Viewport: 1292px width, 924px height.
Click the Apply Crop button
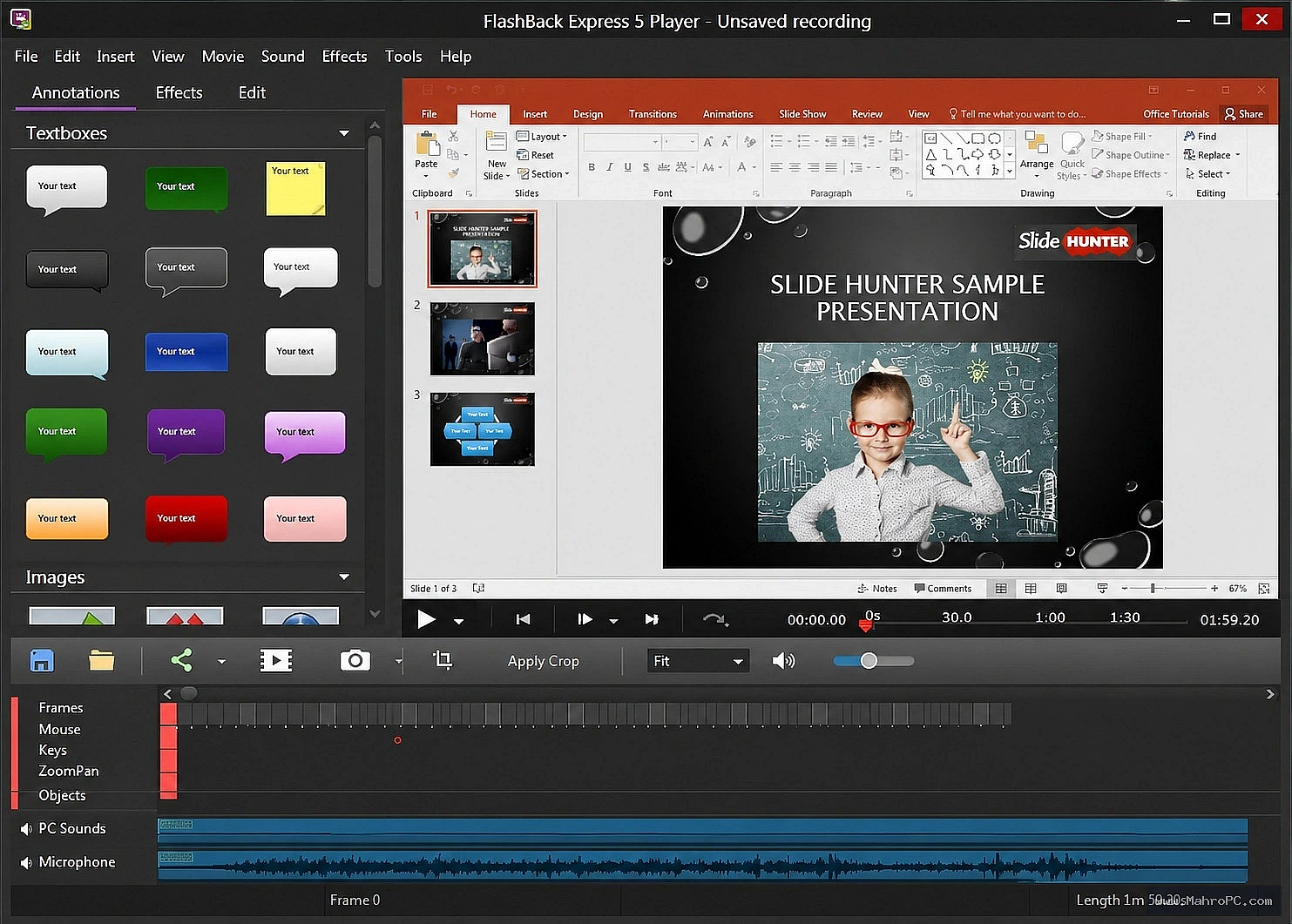coord(543,661)
